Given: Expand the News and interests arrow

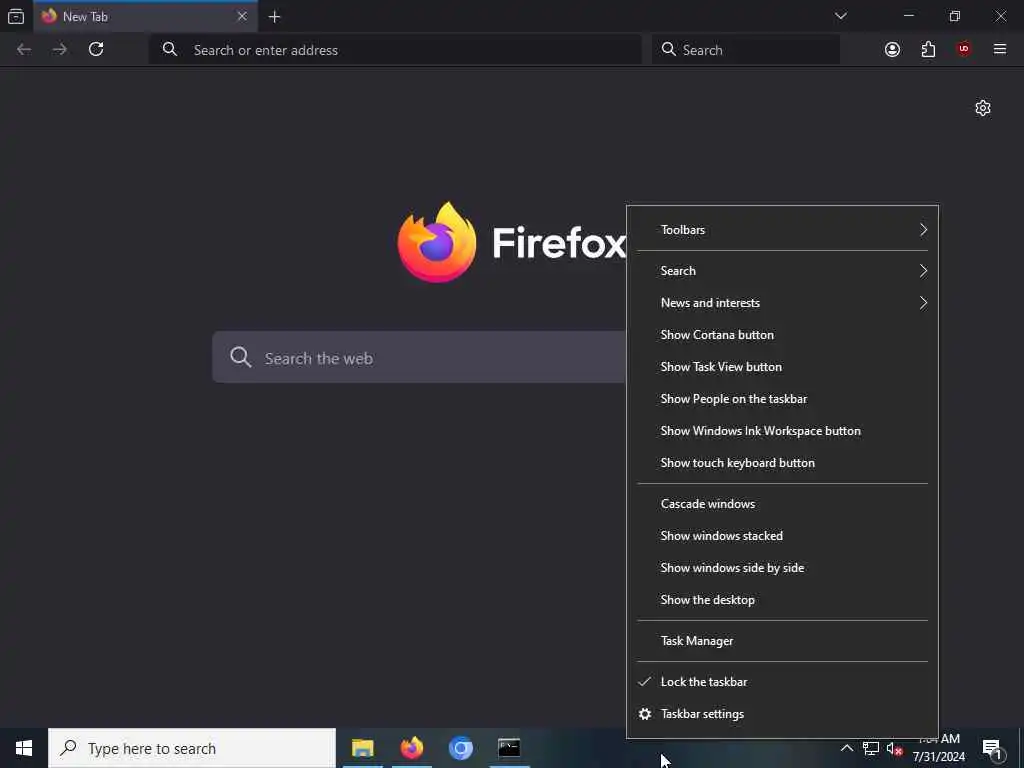Looking at the screenshot, I should coord(923,302).
